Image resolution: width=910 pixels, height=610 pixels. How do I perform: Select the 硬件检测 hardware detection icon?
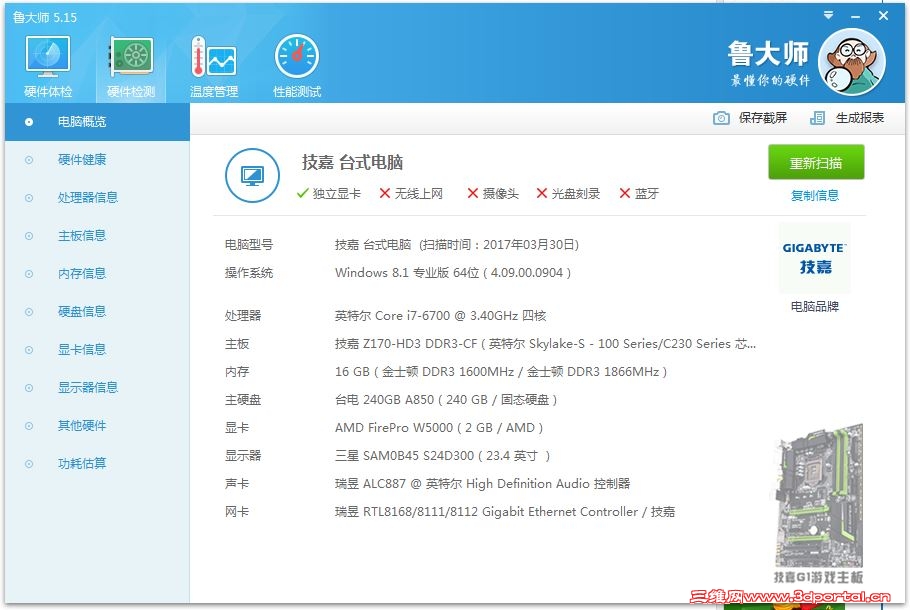click(131, 66)
